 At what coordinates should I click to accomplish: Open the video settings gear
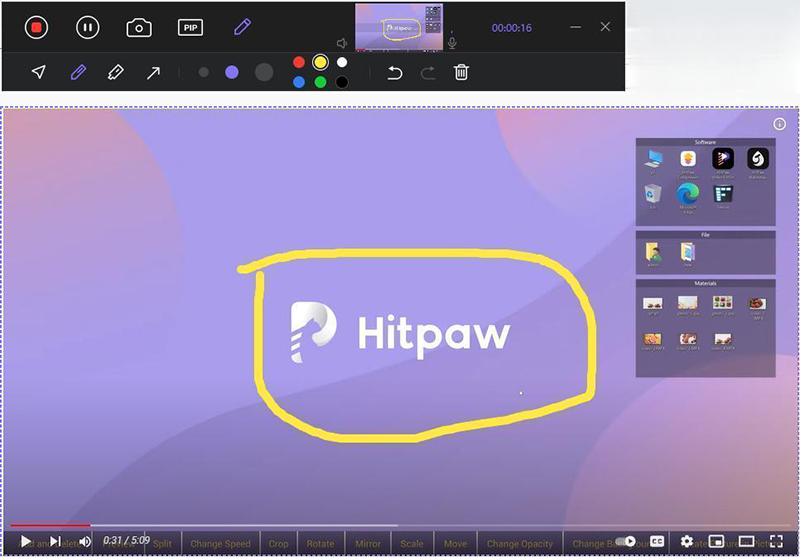[687, 541]
